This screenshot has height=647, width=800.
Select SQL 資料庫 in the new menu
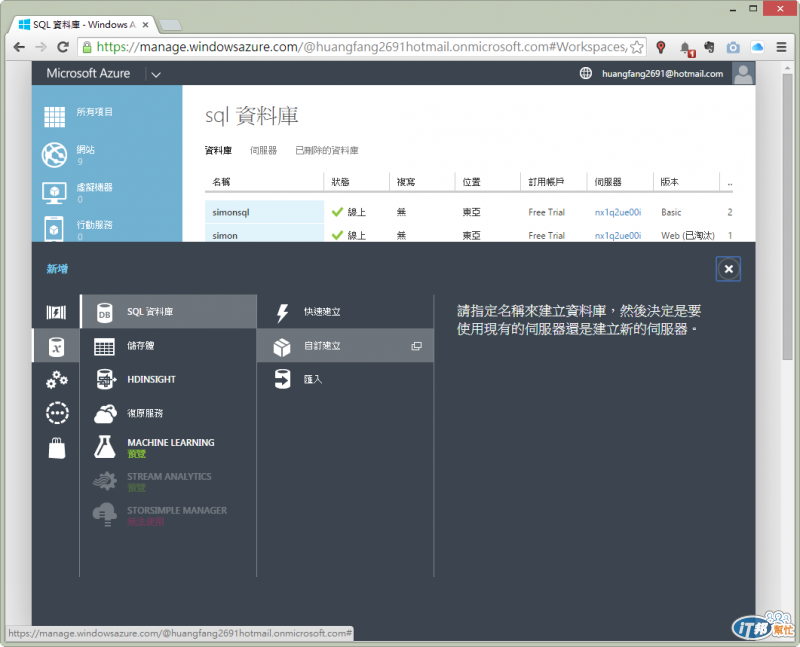pos(169,311)
